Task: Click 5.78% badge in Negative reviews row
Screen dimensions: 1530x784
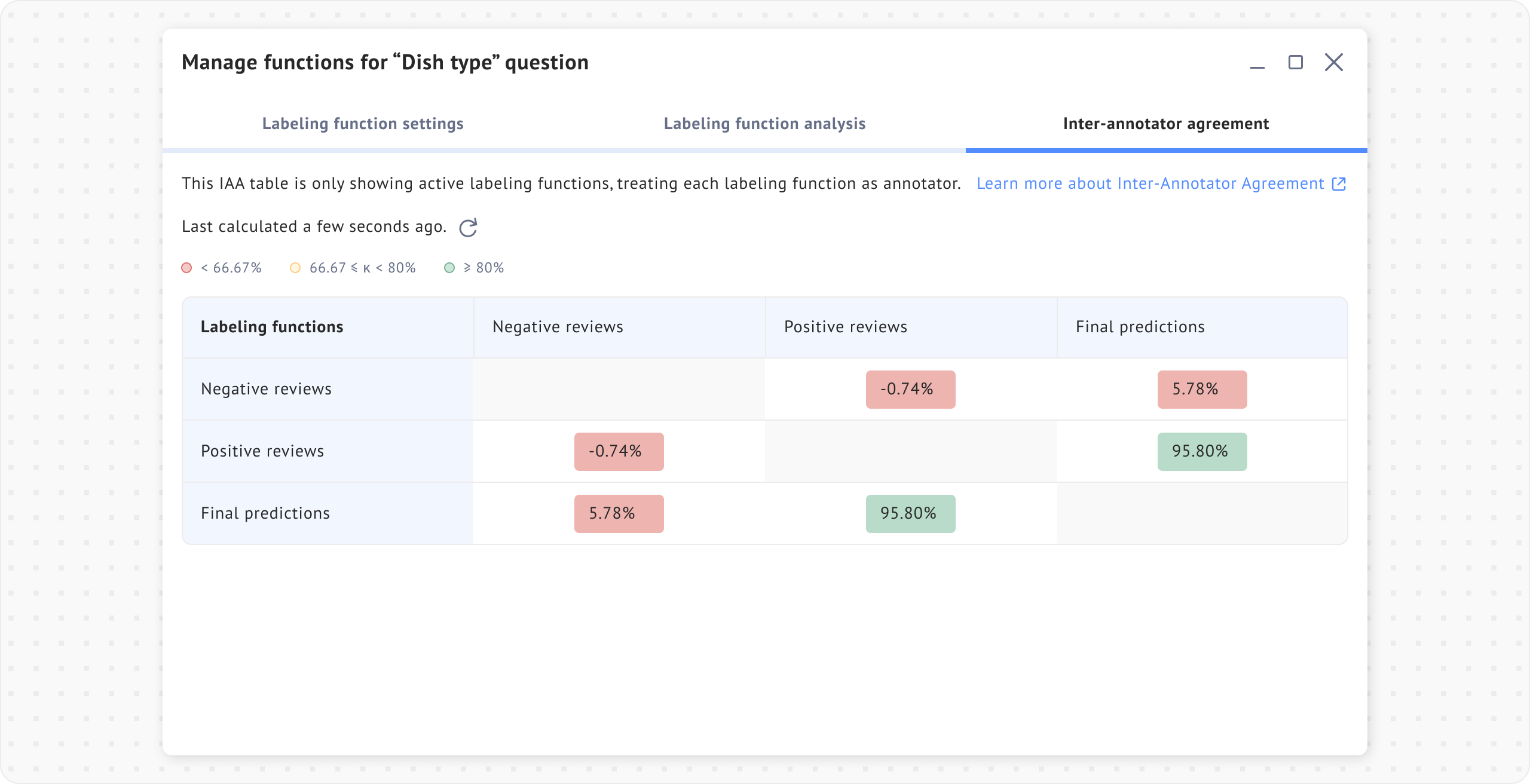Action: click(1202, 390)
